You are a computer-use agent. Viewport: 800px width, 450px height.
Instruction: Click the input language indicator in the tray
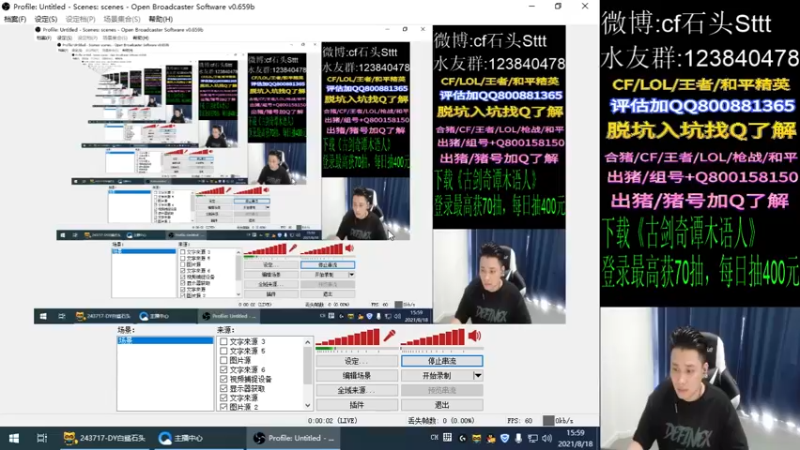point(434,438)
